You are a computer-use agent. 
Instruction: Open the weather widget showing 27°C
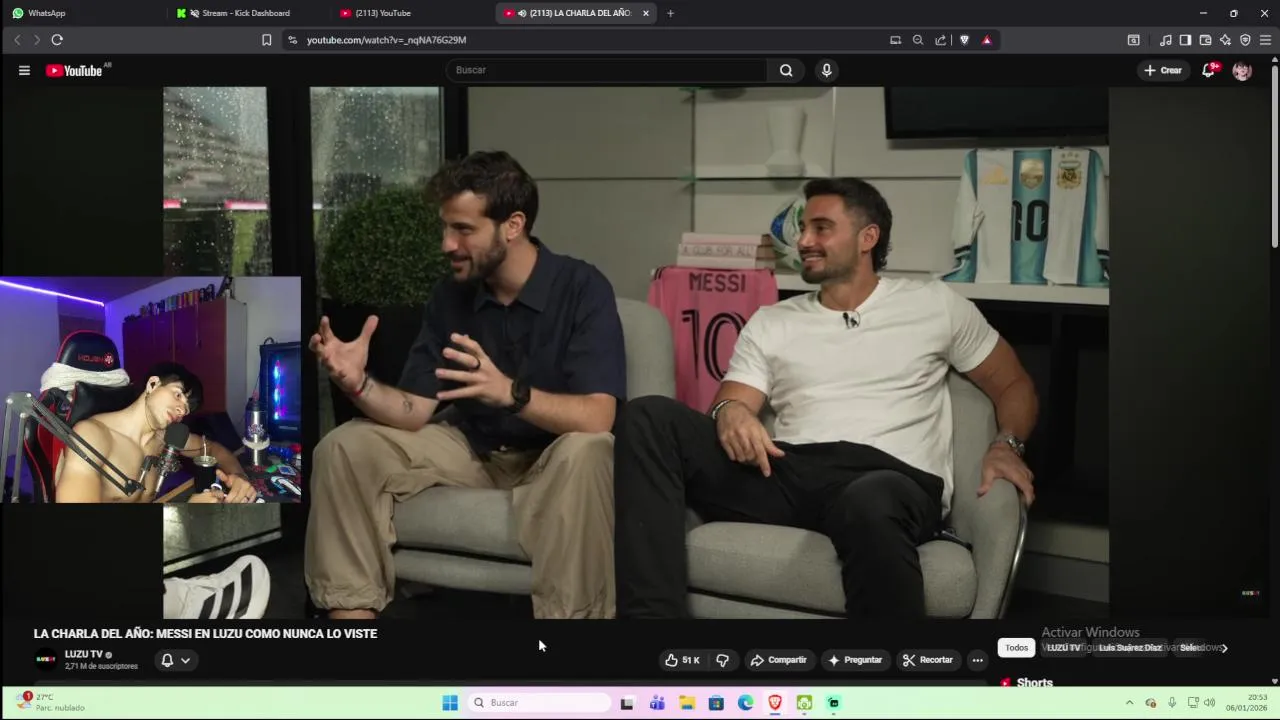coord(50,702)
